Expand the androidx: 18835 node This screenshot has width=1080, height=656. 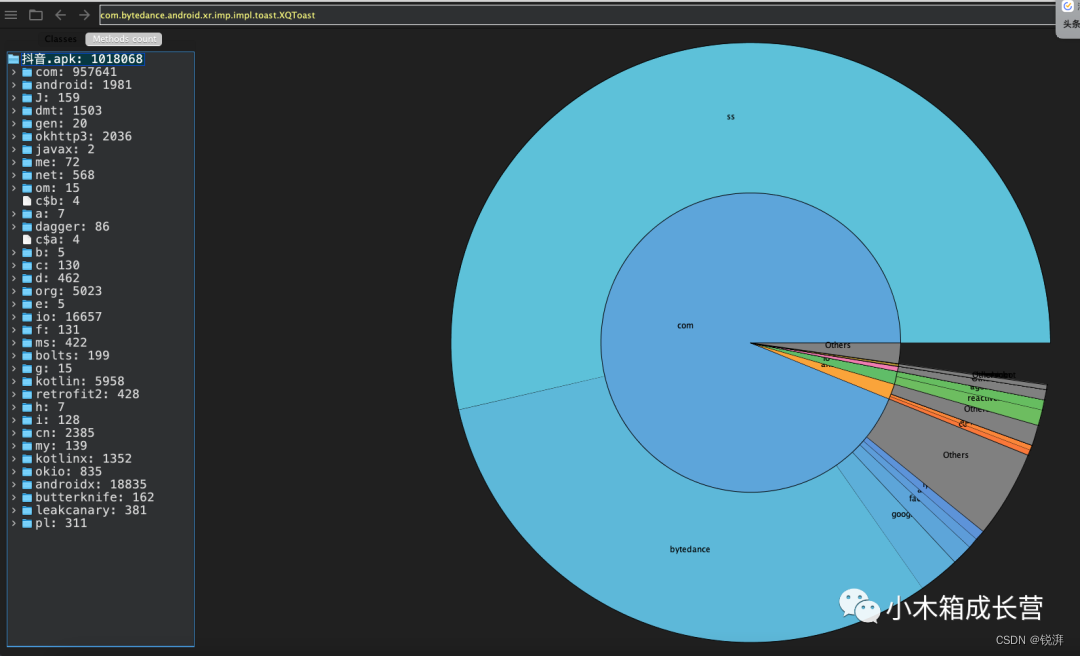[13, 485]
